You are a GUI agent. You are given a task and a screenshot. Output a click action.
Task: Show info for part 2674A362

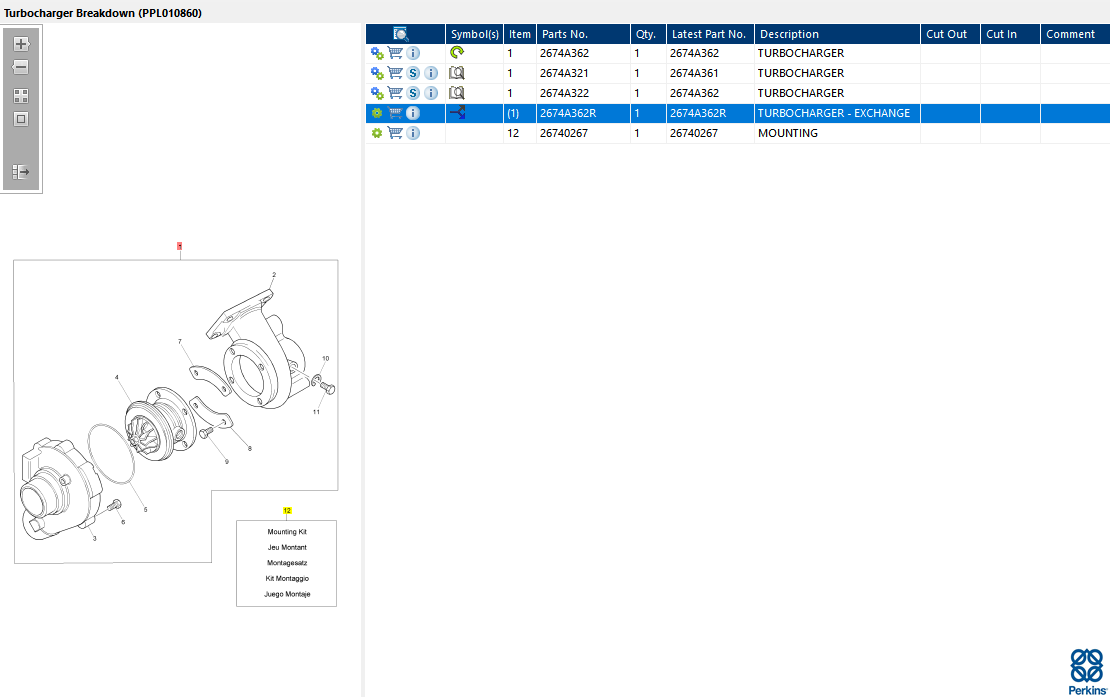coord(413,53)
